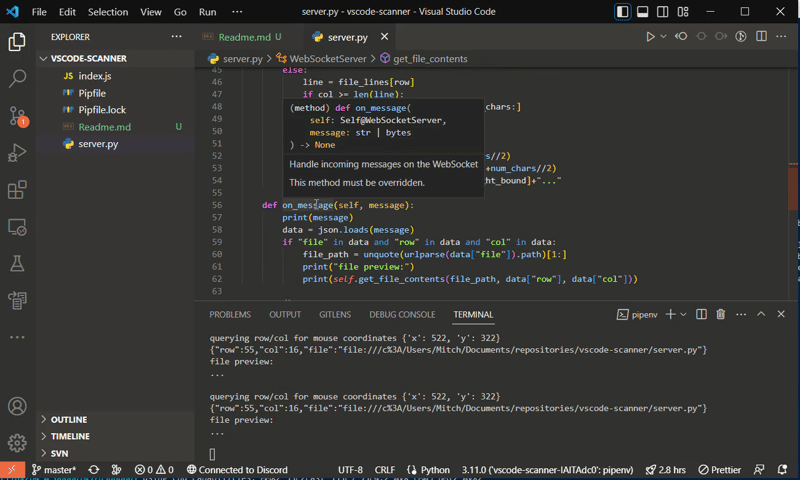This screenshot has height=480, width=800.
Task: Open the Explorer view in activity bar
Action: (17, 42)
